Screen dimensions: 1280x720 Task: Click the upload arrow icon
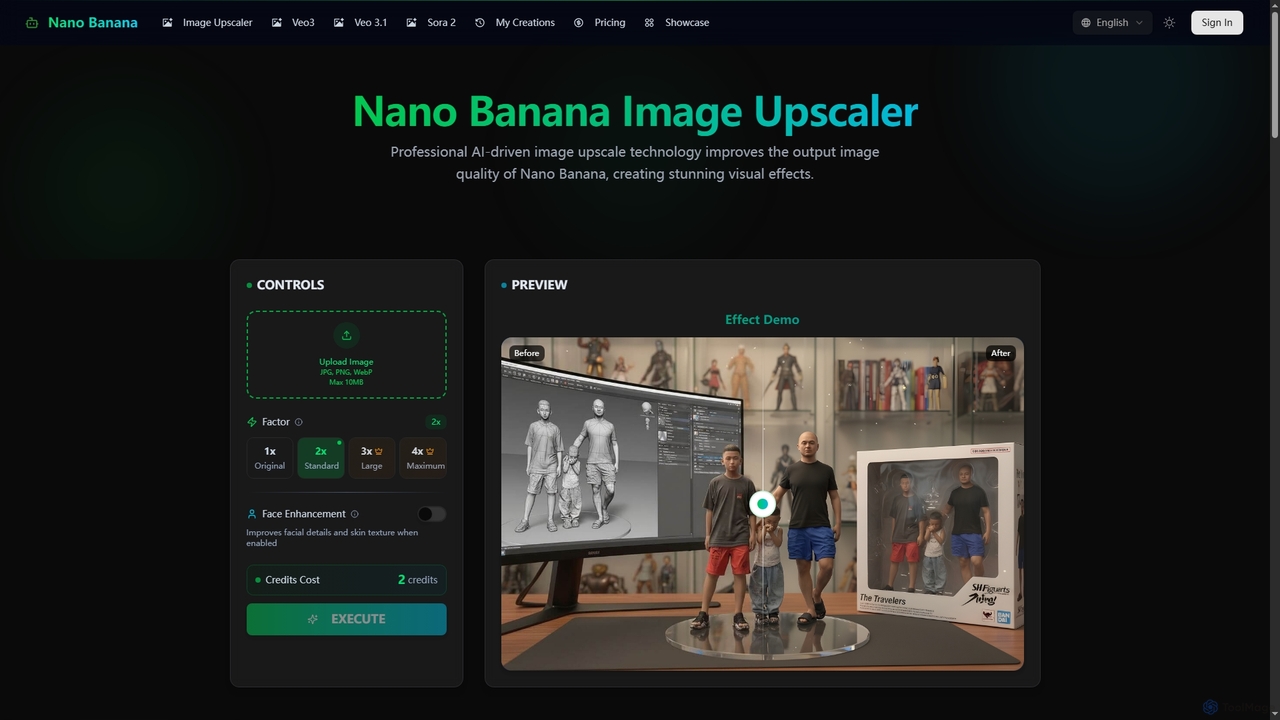(346, 335)
